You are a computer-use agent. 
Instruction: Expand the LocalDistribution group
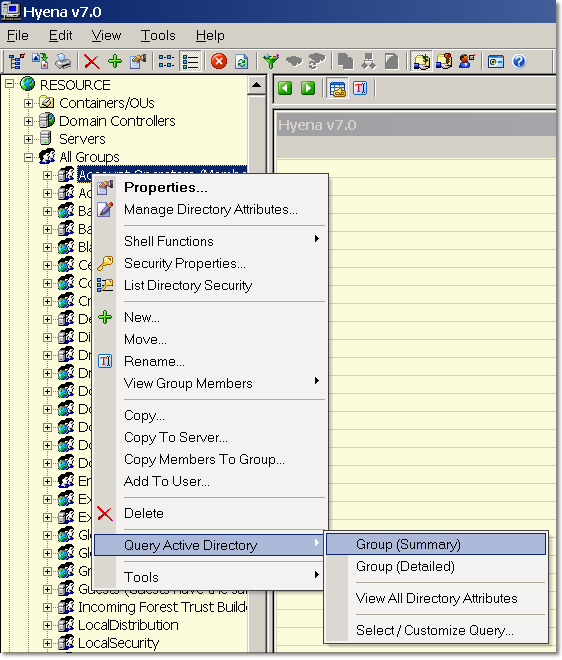(x=47, y=625)
